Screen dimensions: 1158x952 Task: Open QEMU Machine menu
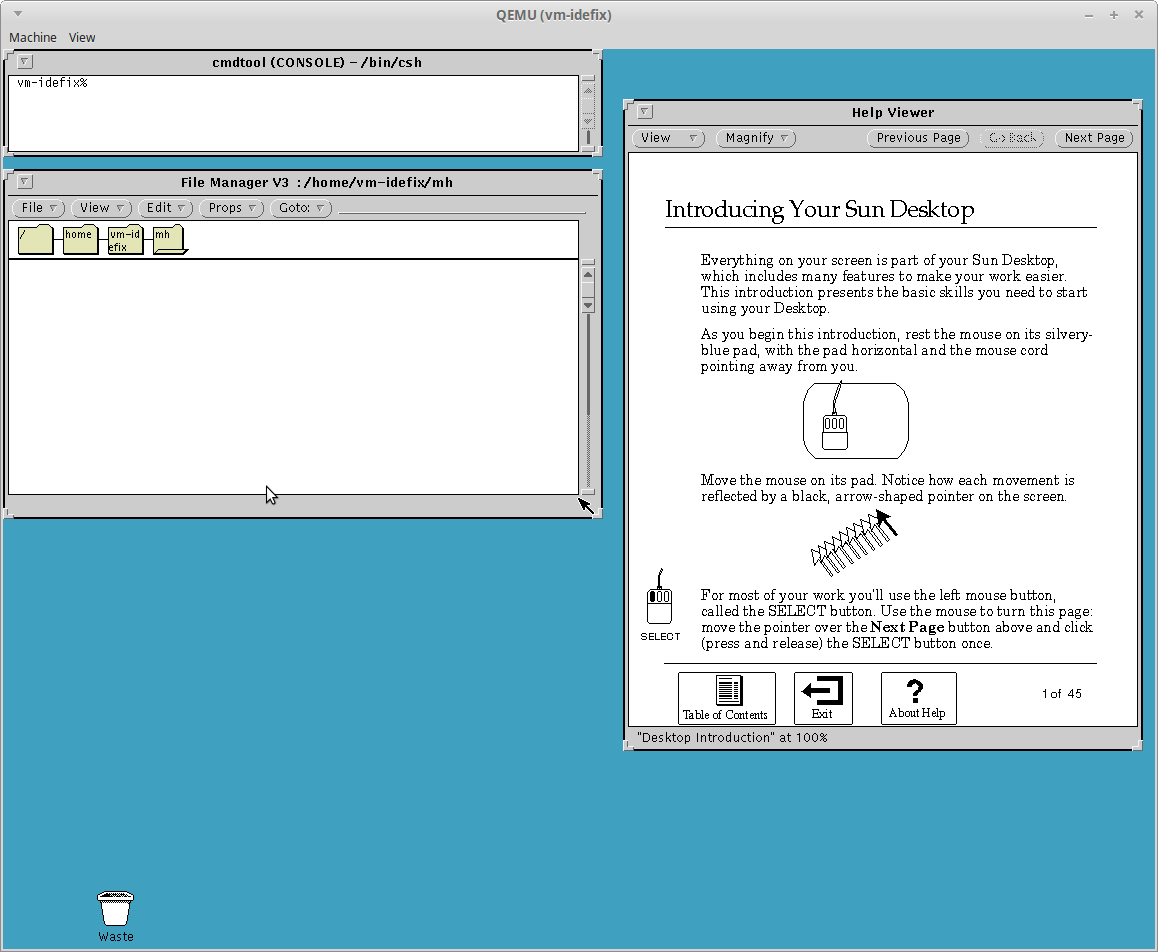[x=32, y=37]
